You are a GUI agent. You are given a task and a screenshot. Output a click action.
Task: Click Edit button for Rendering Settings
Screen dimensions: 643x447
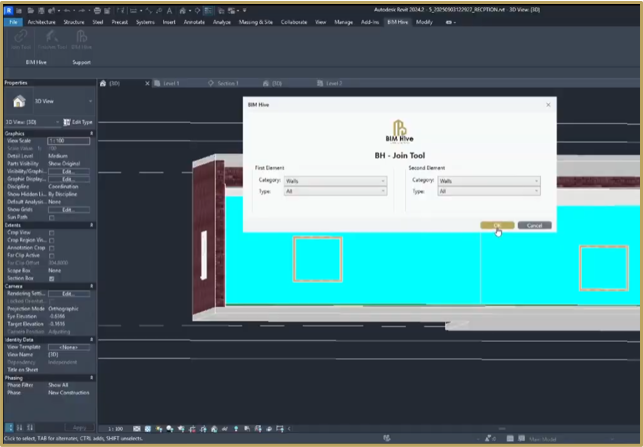click(68, 294)
